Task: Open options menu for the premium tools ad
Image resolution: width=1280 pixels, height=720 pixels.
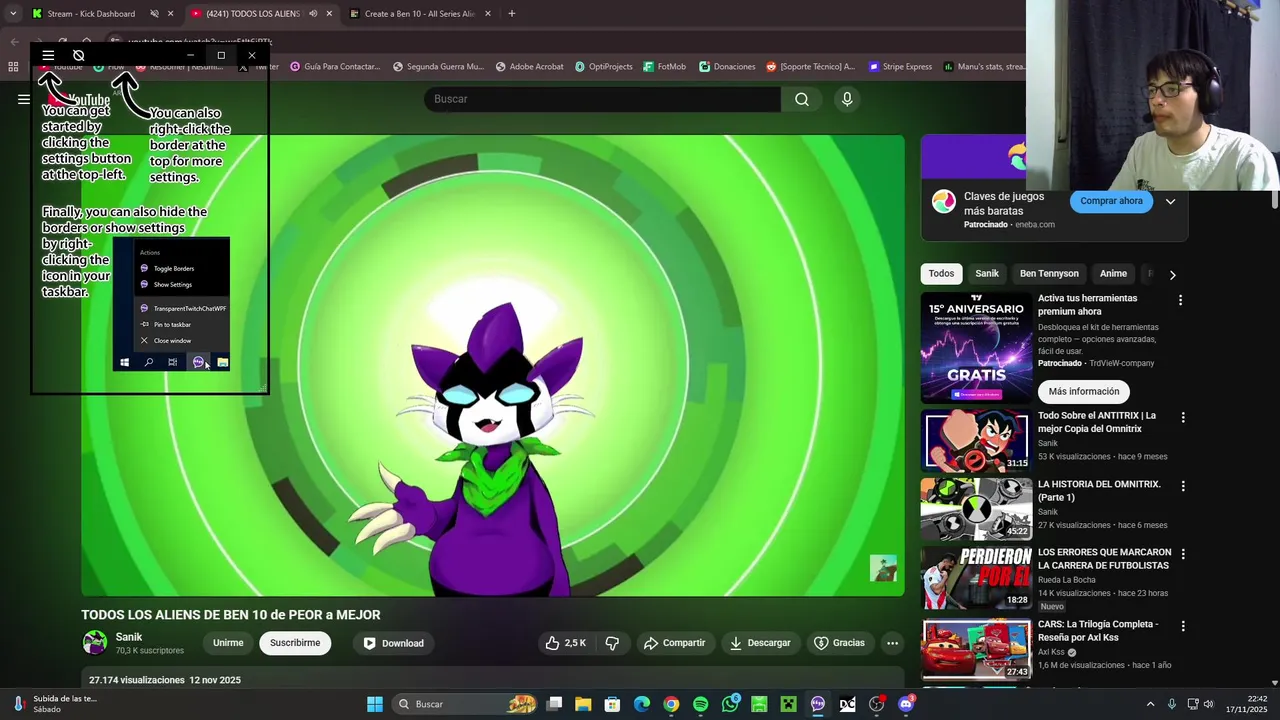Action: pyautogui.click(x=1180, y=300)
